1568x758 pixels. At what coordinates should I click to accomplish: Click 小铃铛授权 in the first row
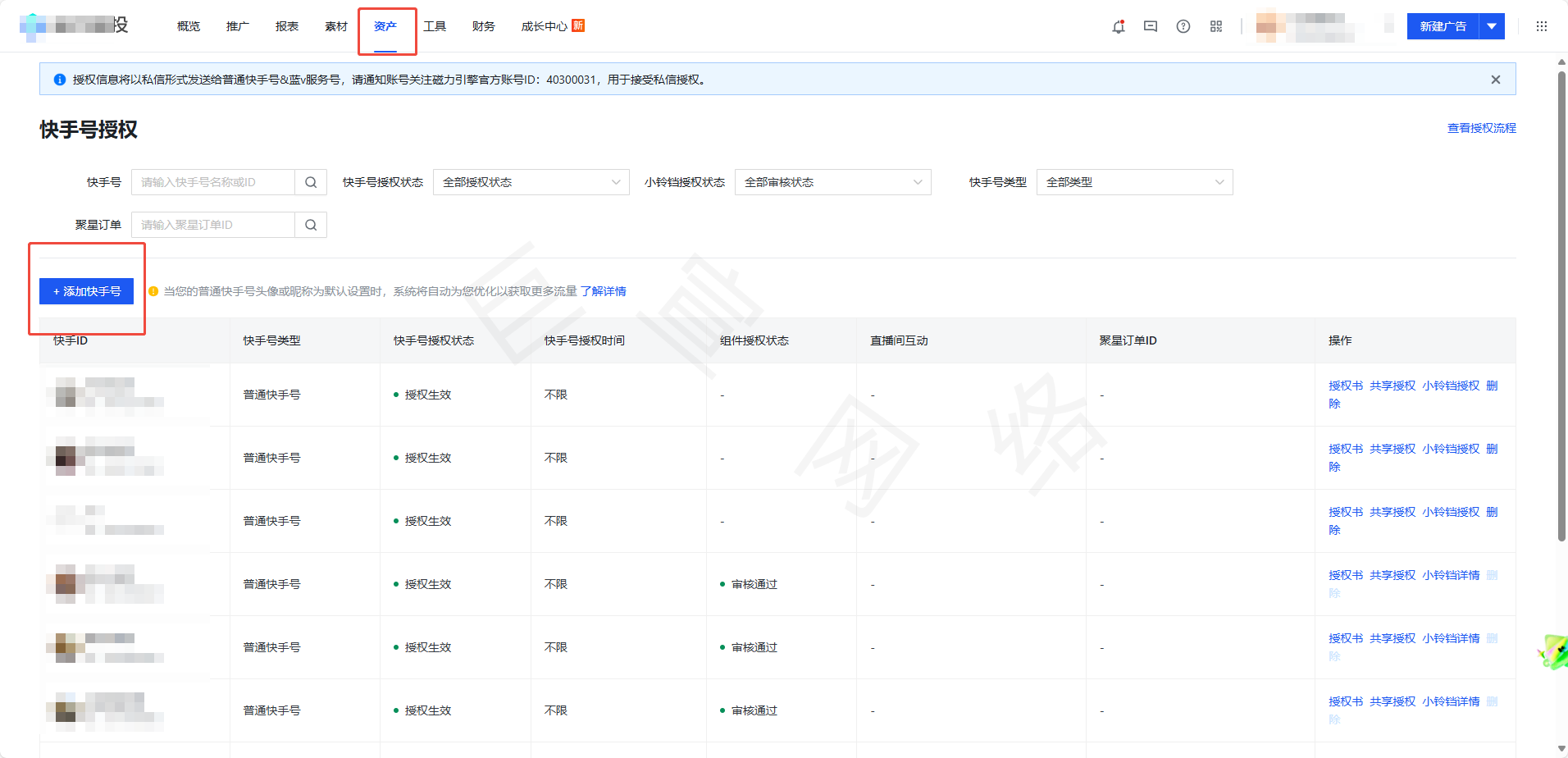[1451, 386]
